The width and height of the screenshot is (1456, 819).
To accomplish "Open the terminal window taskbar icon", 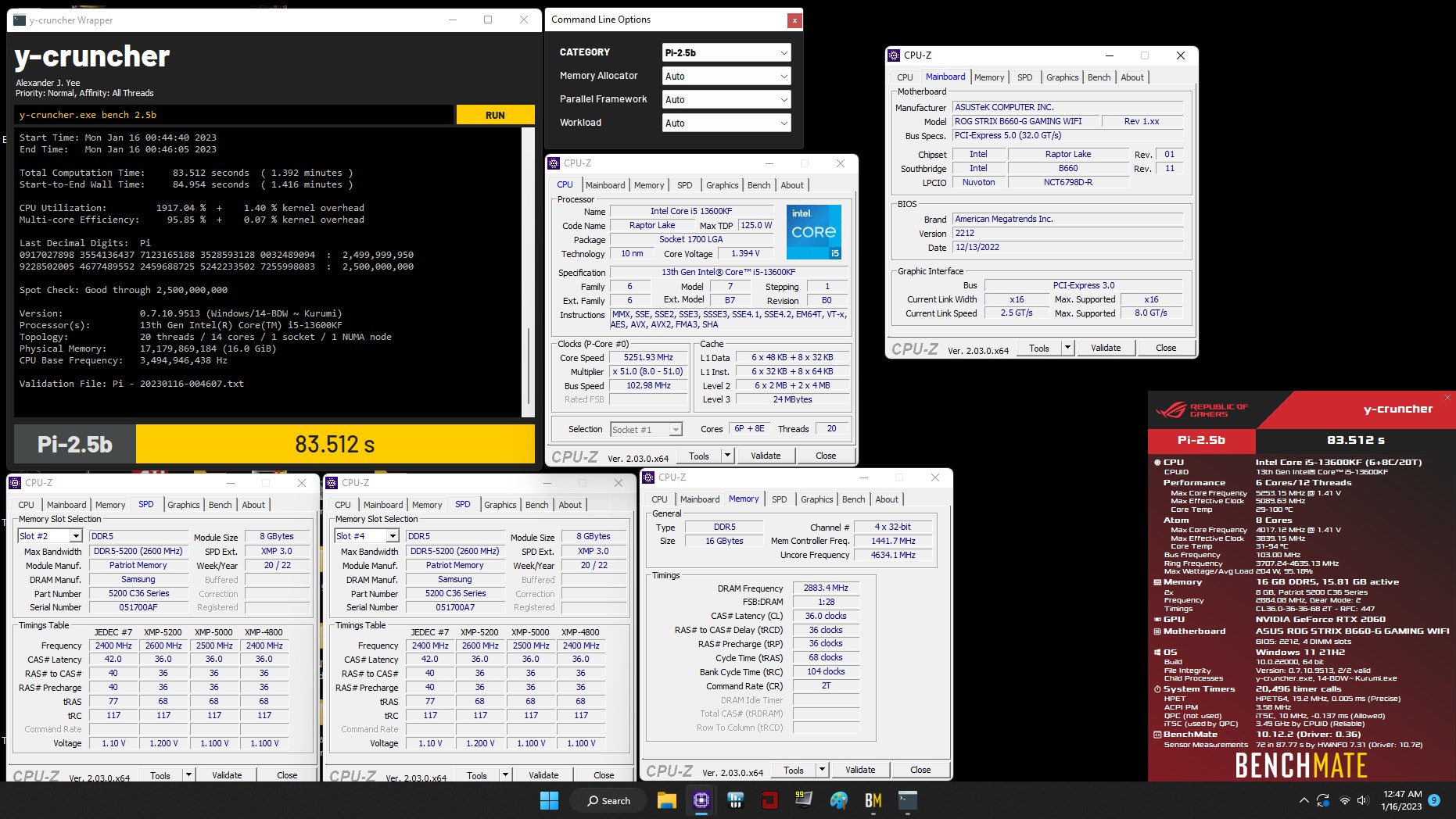I will pos(907,800).
